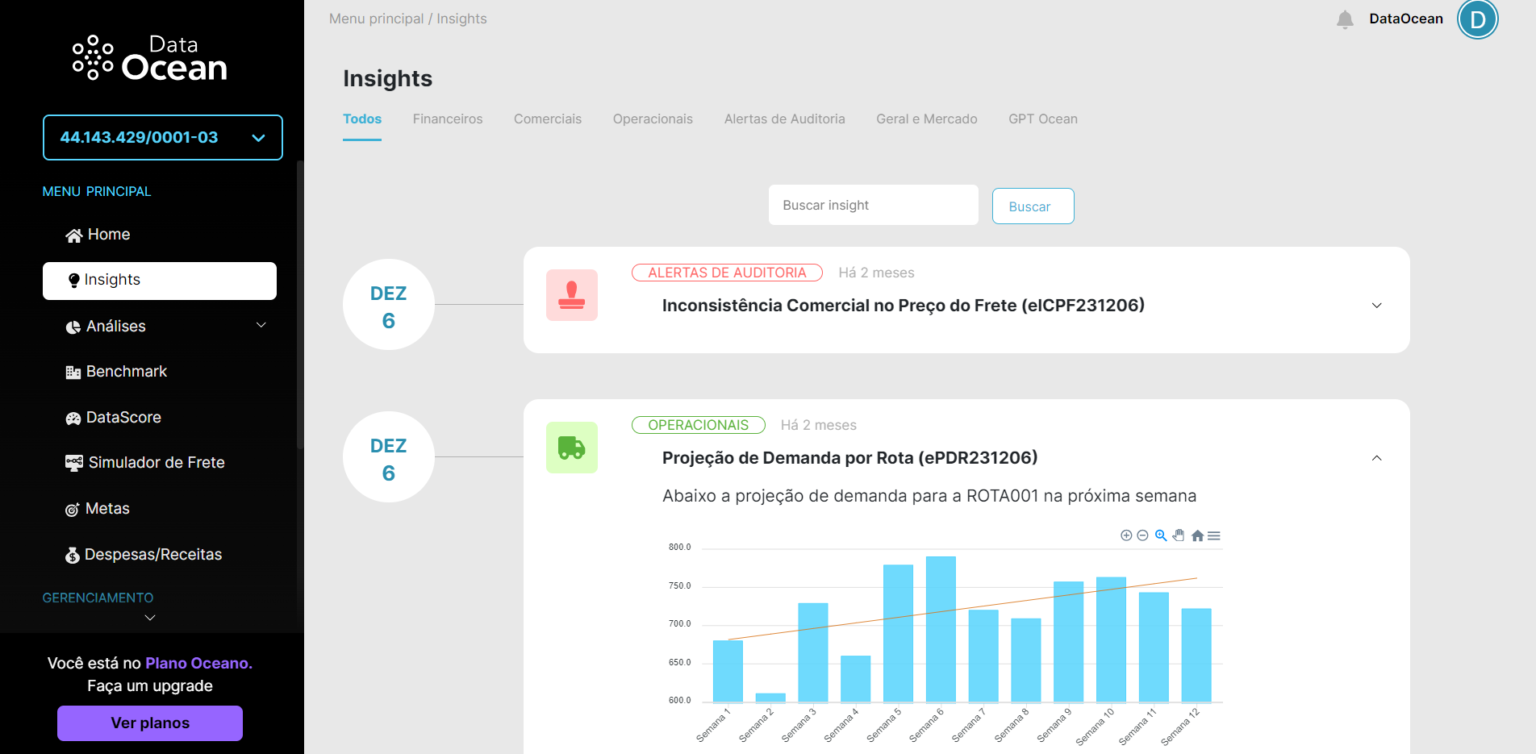Viewport: 1536px width, 754px height.
Task: Toggle box zoom mode on the chart
Action: (x=1161, y=535)
